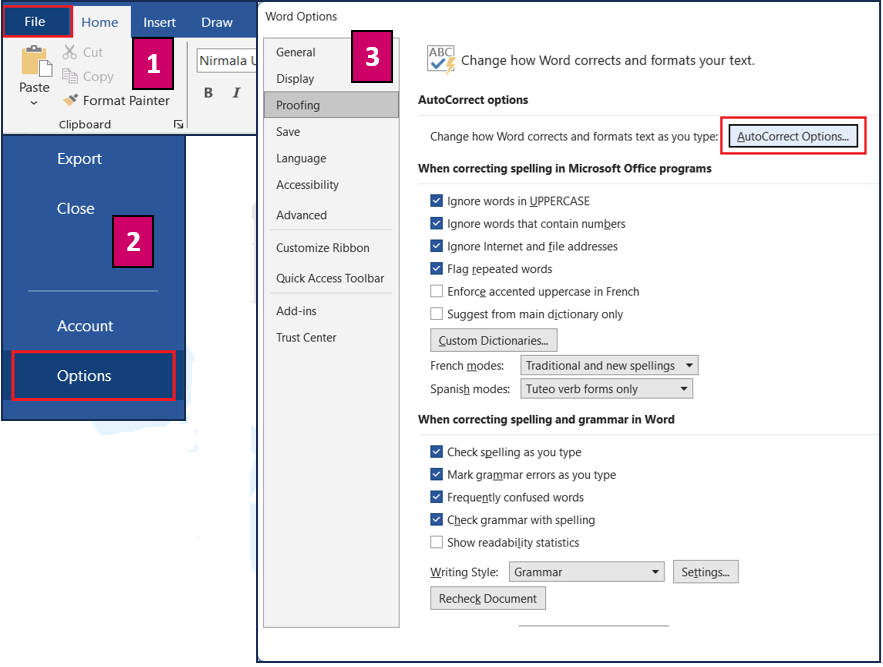Viewport: 883px width, 667px height.
Task: Click the Copy pages icon
Action: point(69,76)
